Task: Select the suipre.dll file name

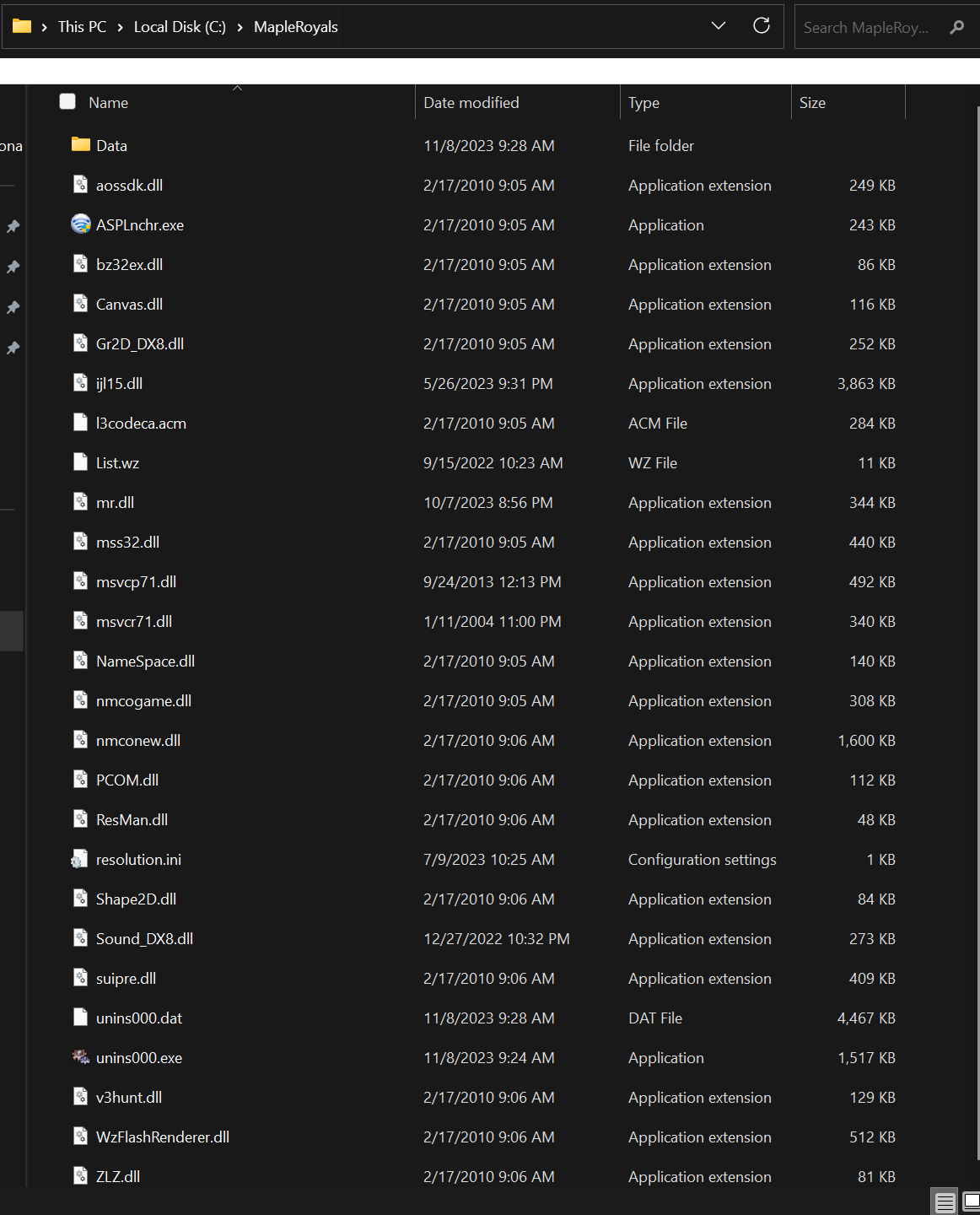Action: pos(126,979)
